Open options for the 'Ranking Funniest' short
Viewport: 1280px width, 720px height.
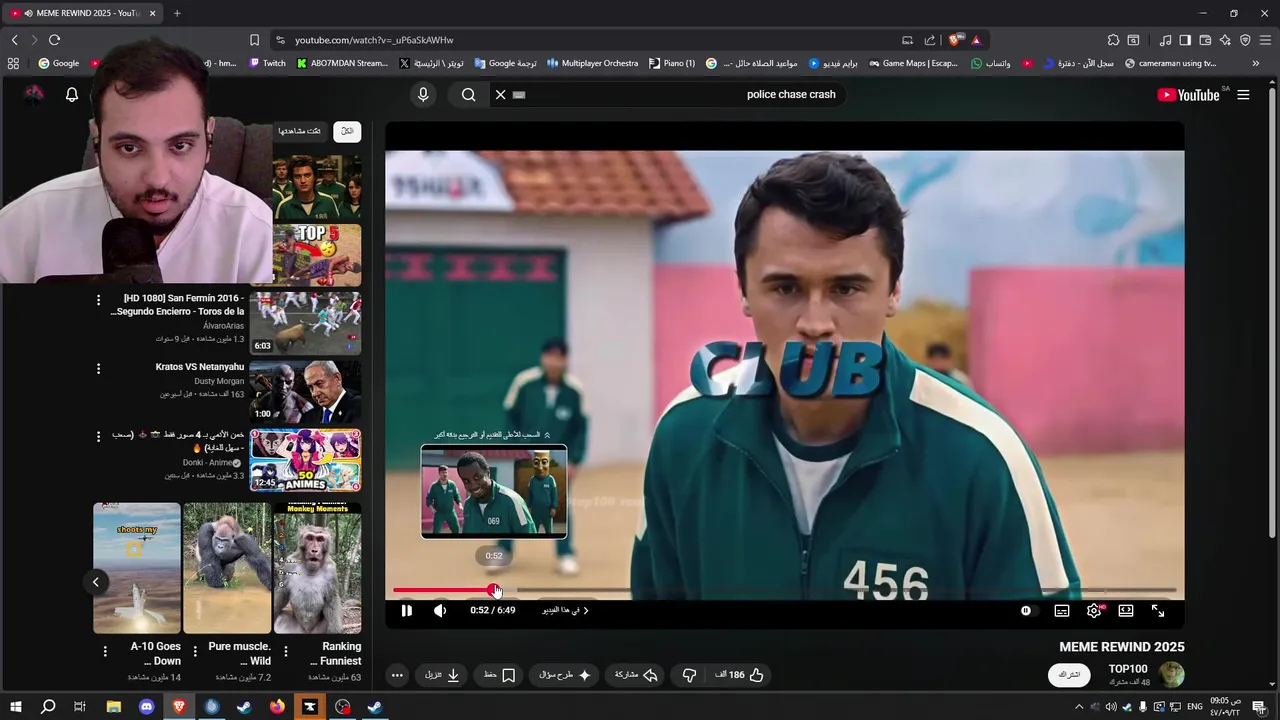[286, 652]
